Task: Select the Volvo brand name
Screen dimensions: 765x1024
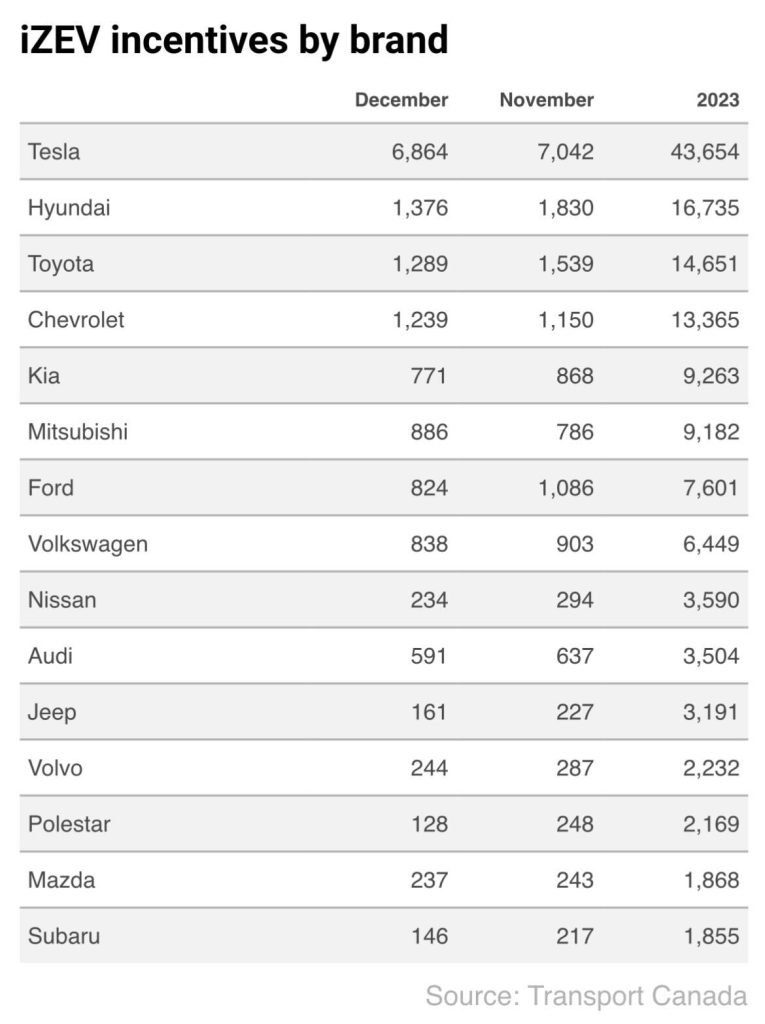Action: [55, 768]
